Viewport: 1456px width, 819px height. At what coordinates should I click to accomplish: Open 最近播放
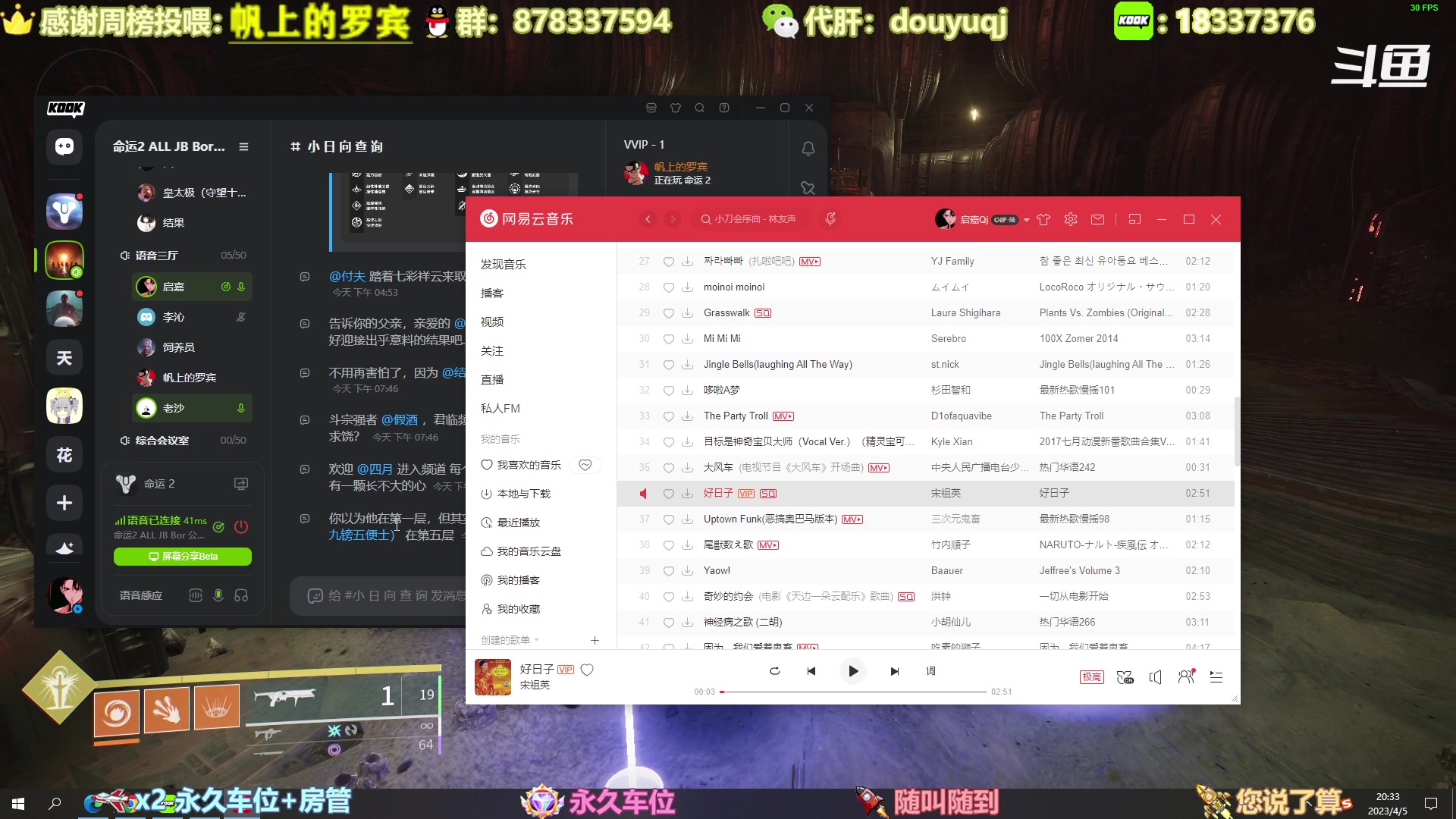tap(511, 522)
